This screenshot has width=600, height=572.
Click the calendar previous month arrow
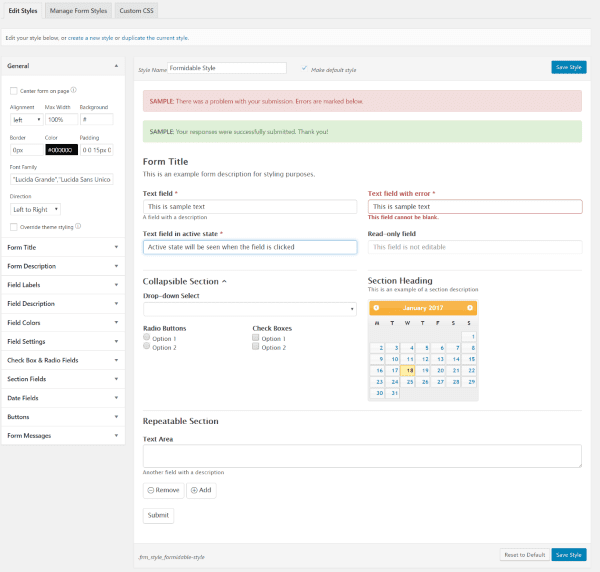(x=376, y=308)
